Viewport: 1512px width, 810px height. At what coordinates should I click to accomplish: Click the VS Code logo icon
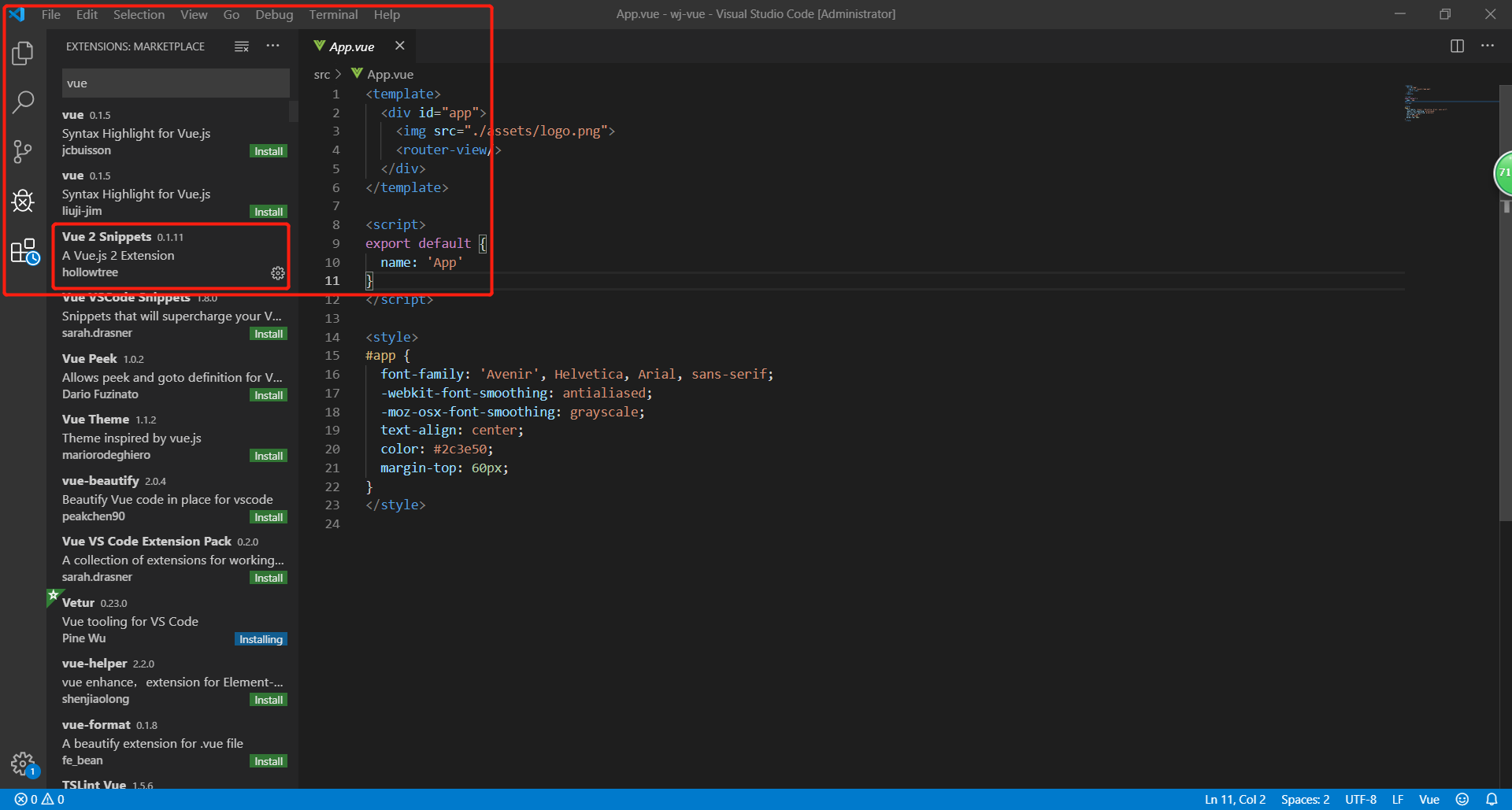(x=17, y=14)
